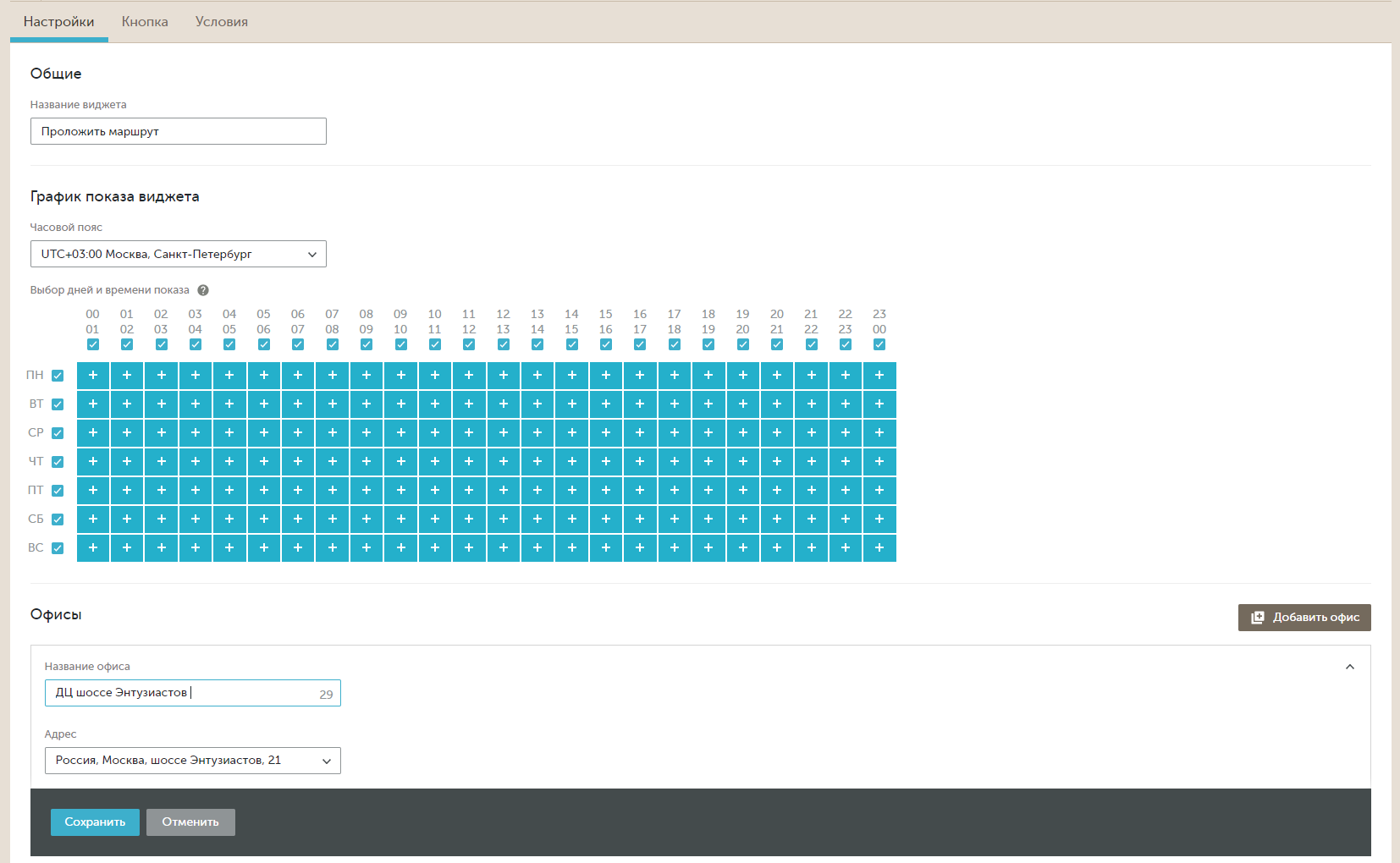The height and width of the screenshot is (863, 1400).
Task: Toggle Thursday 18-19 schedule cell
Action: (708, 462)
